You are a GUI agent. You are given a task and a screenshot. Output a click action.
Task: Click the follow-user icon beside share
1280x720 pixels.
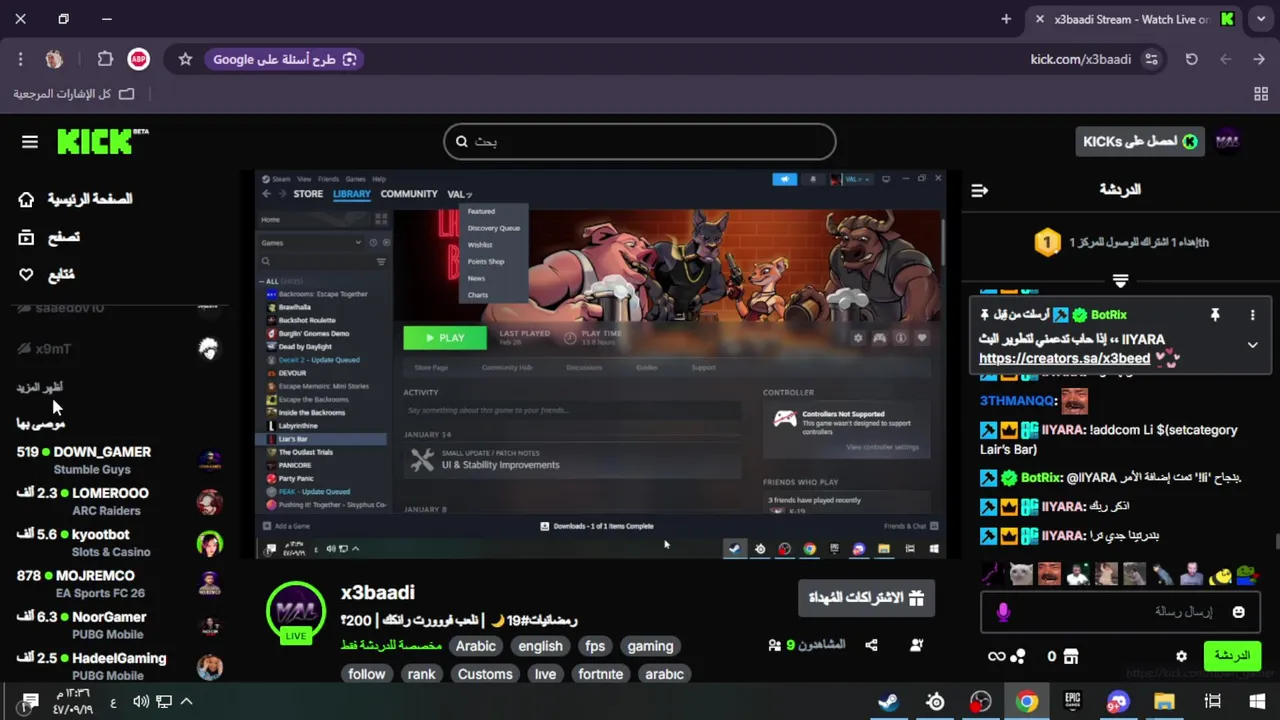(x=917, y=646)
